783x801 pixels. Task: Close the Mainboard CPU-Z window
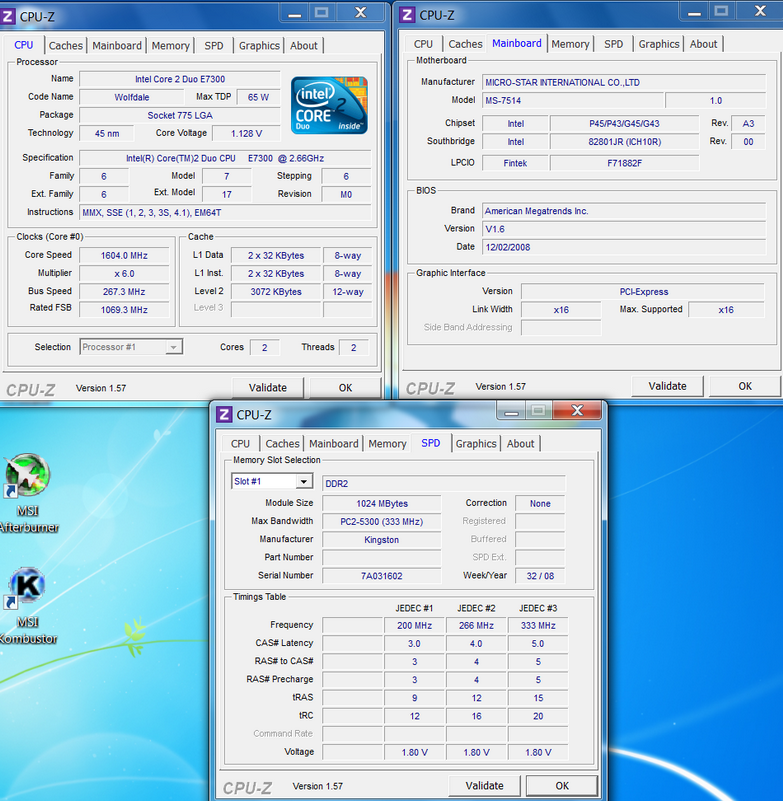pos(761,11)
